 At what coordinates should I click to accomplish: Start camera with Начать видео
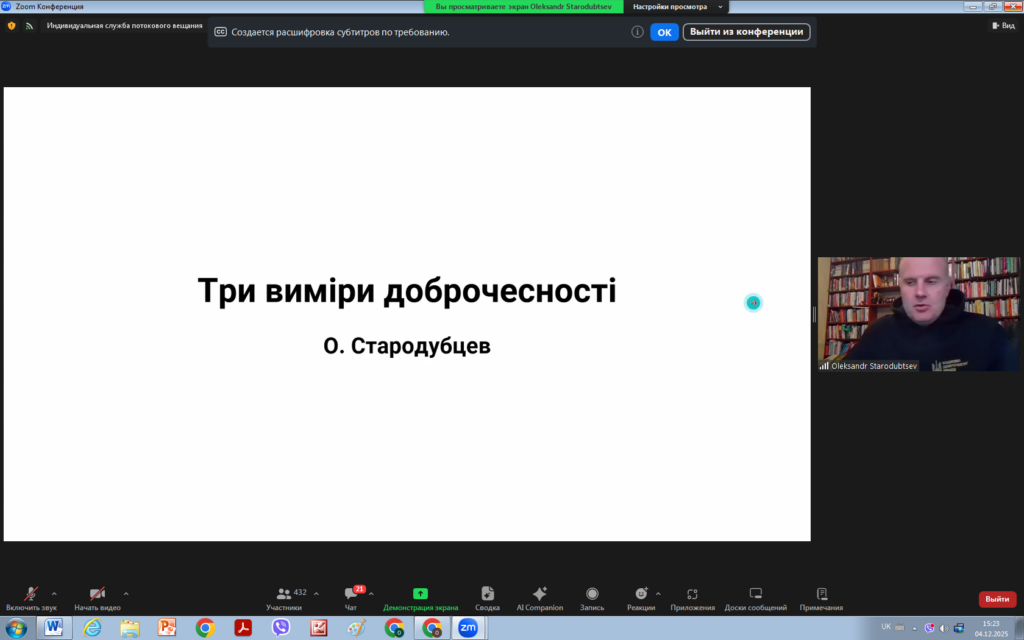pyautogui.click(x=97, y=597)
